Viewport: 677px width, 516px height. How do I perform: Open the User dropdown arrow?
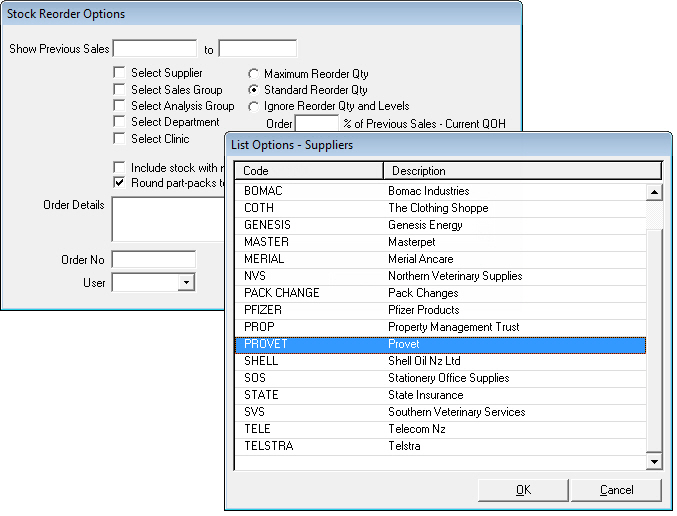186,283
